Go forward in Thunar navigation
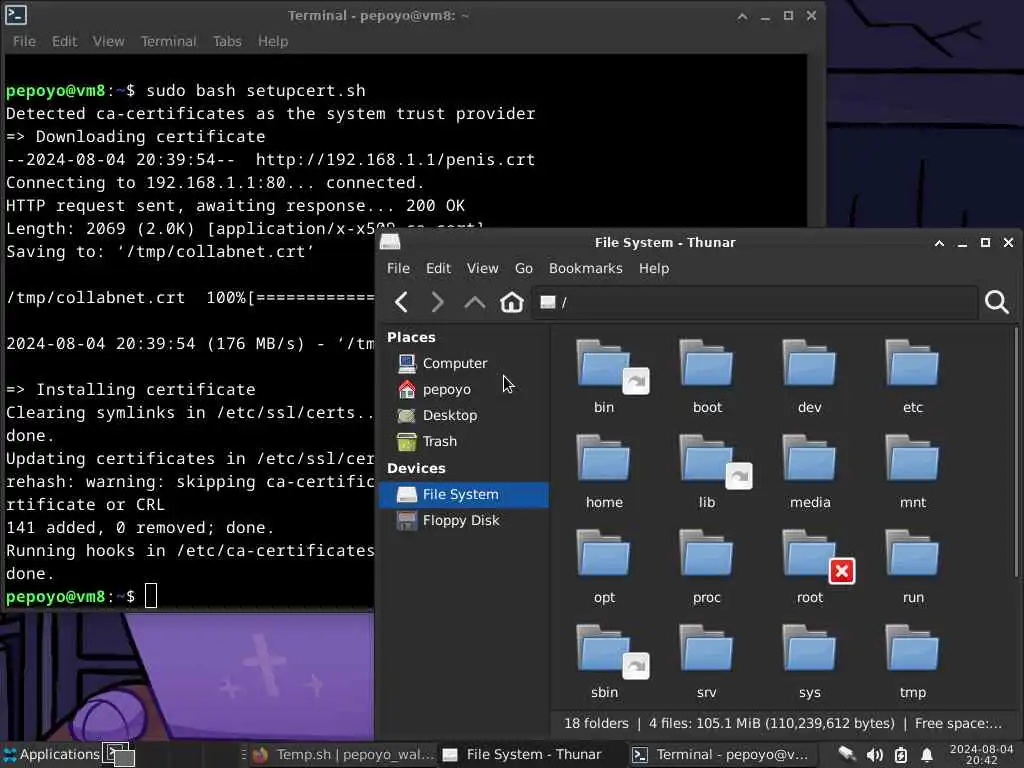This screenshot has width=1024, height=768. [438, 302]
